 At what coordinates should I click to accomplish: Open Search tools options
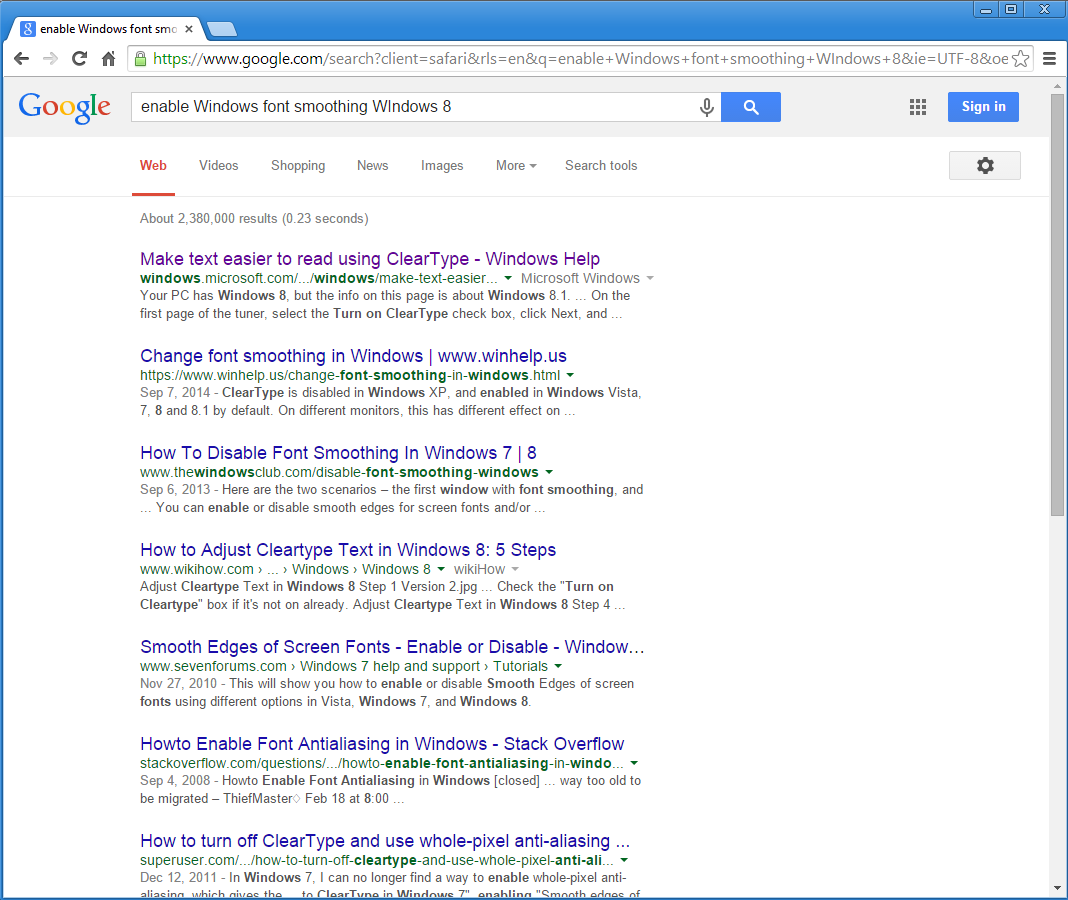point(601,166)
